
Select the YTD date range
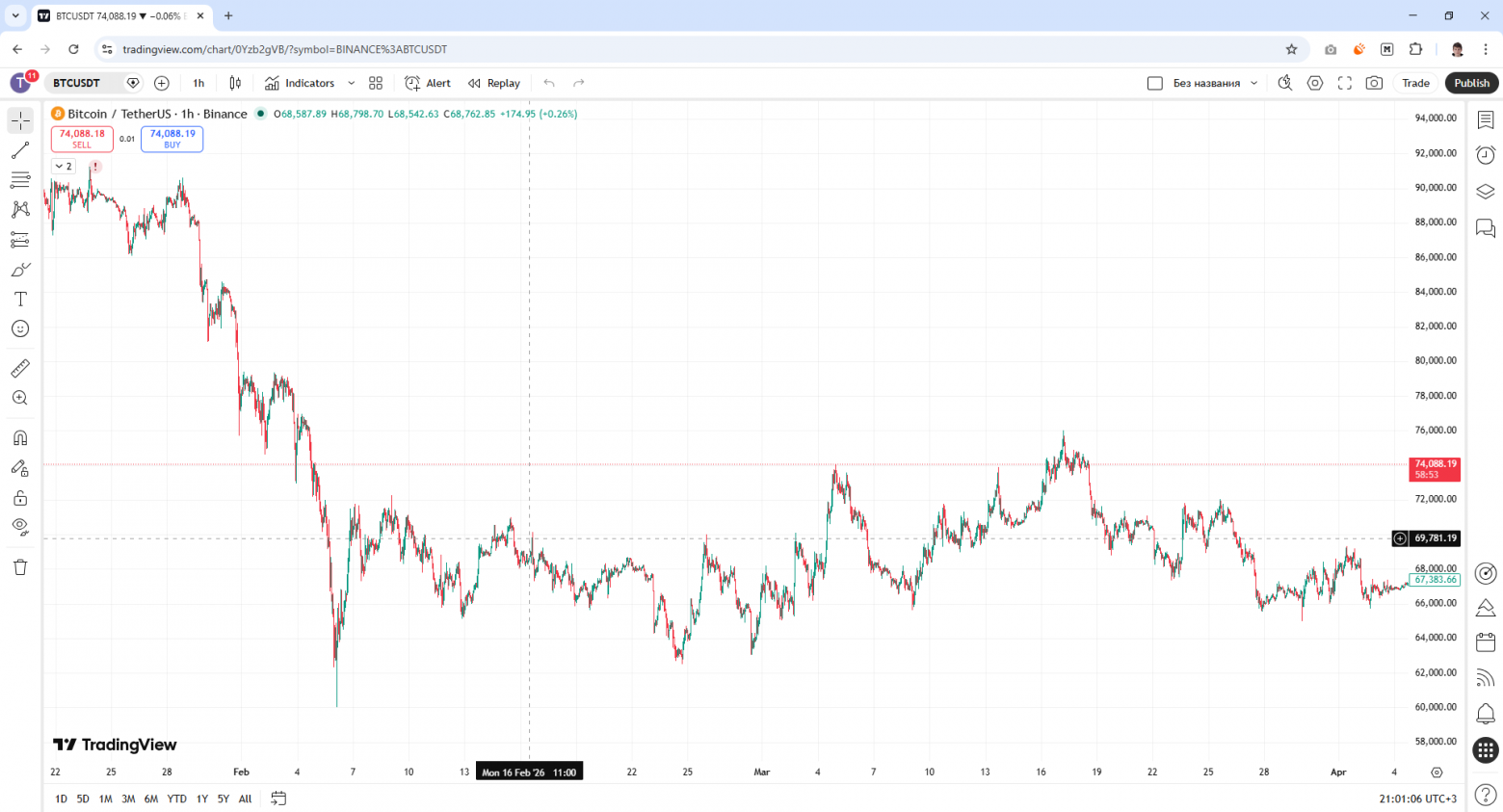pos(176,799)
